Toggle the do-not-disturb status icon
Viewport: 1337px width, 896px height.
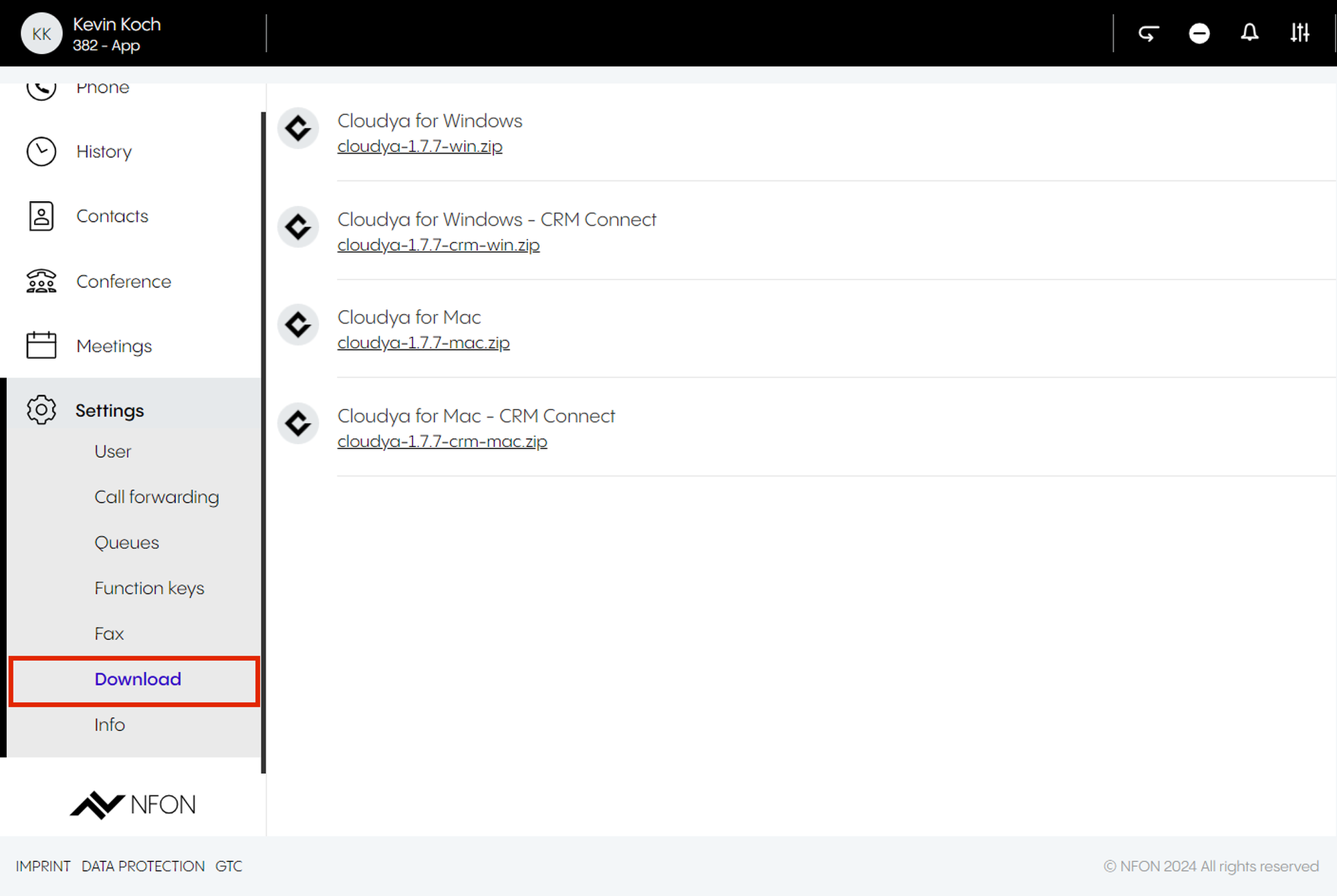(1199, 33)
